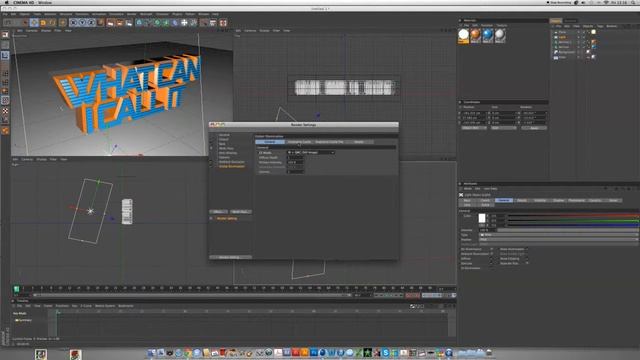
Task: Toggle the Show Illumination checkbox
Action: point(527,249)
